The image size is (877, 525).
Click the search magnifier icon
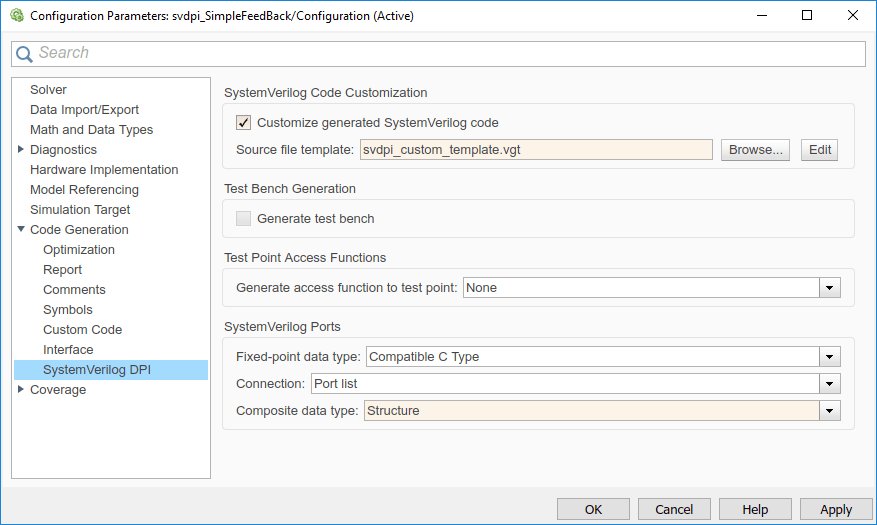25,54
